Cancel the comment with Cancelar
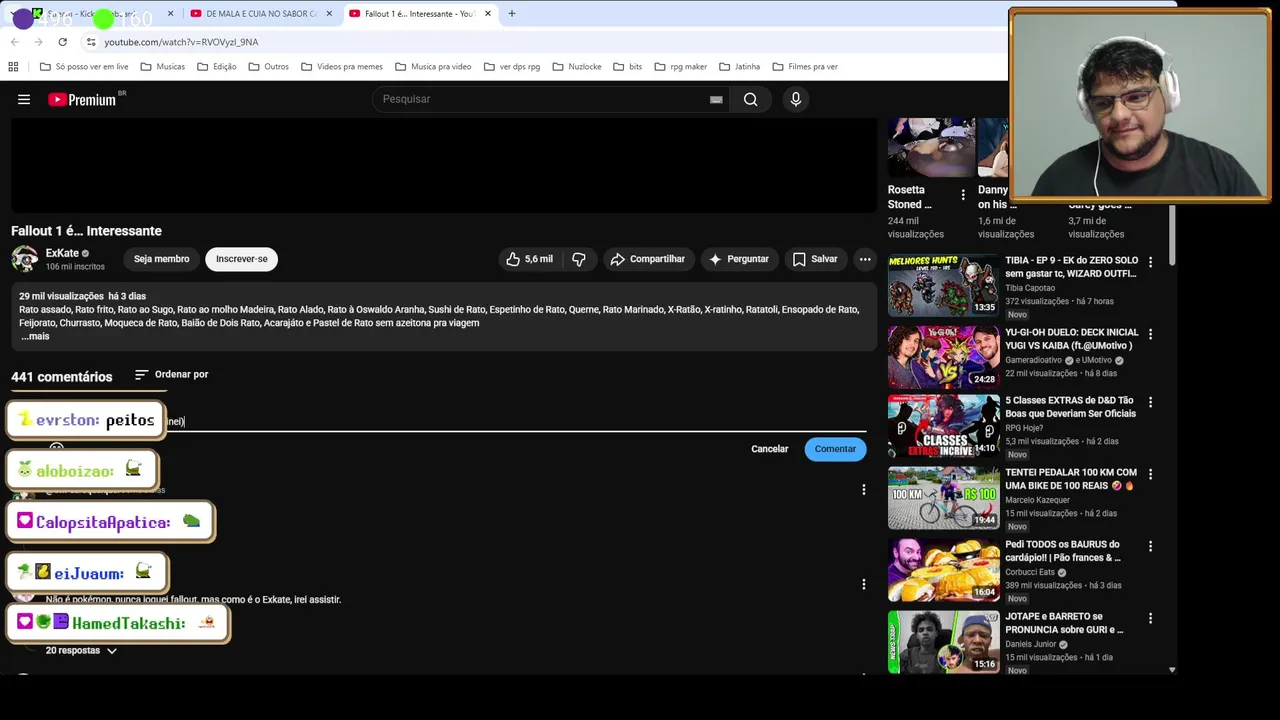The height and width of the screenshot is (720, 1280). [x=770, y=449]
